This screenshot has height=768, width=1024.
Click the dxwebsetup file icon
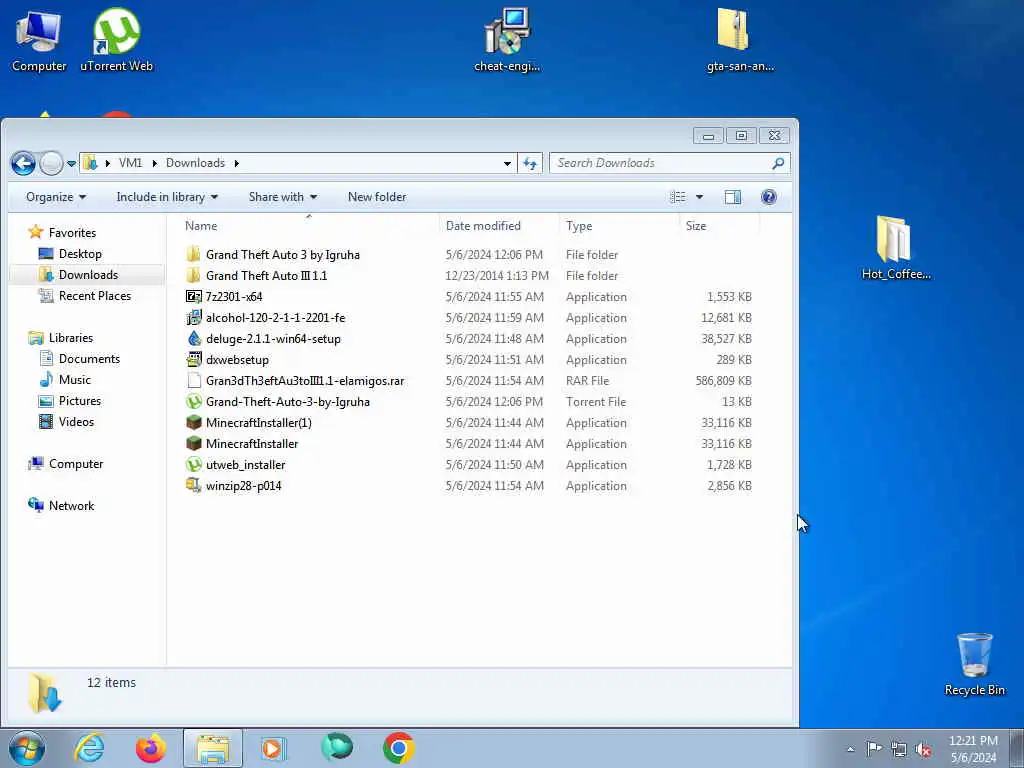pos(193,359)
